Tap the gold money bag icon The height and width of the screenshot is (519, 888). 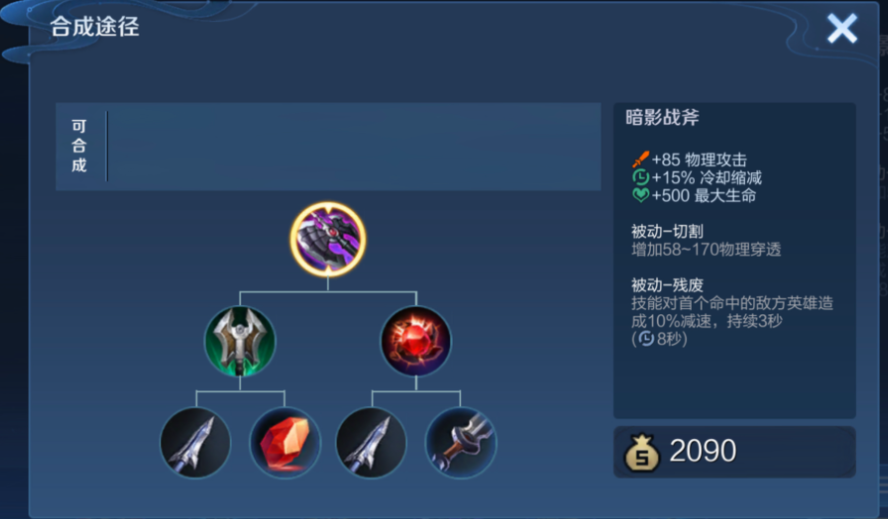pyautogui.click(x=642, y=452)
